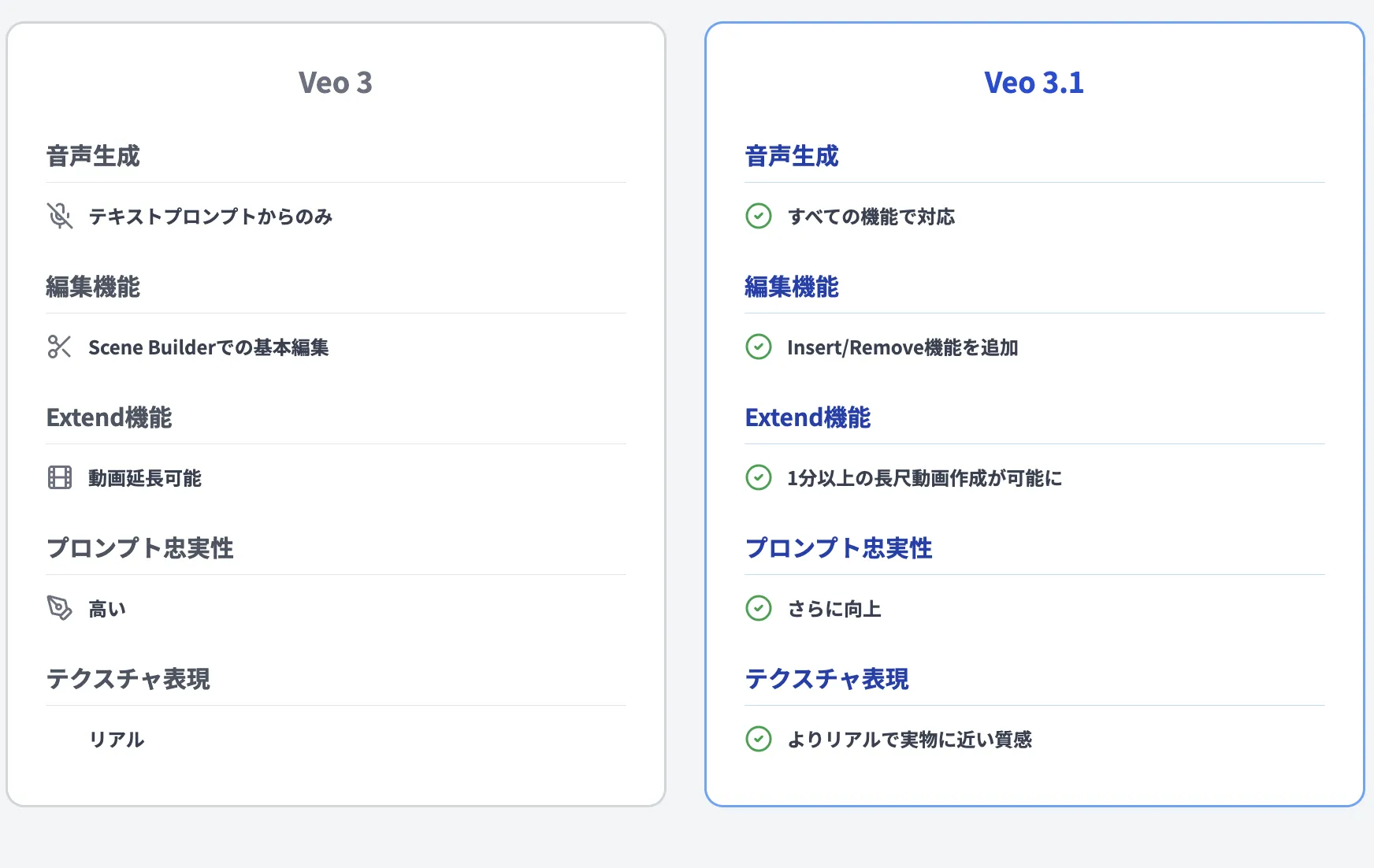Click the check icon next to Insert/Remove機能を追加
Image resolution: width=1374 pixels, height=868 pixels.
(758, 347)
